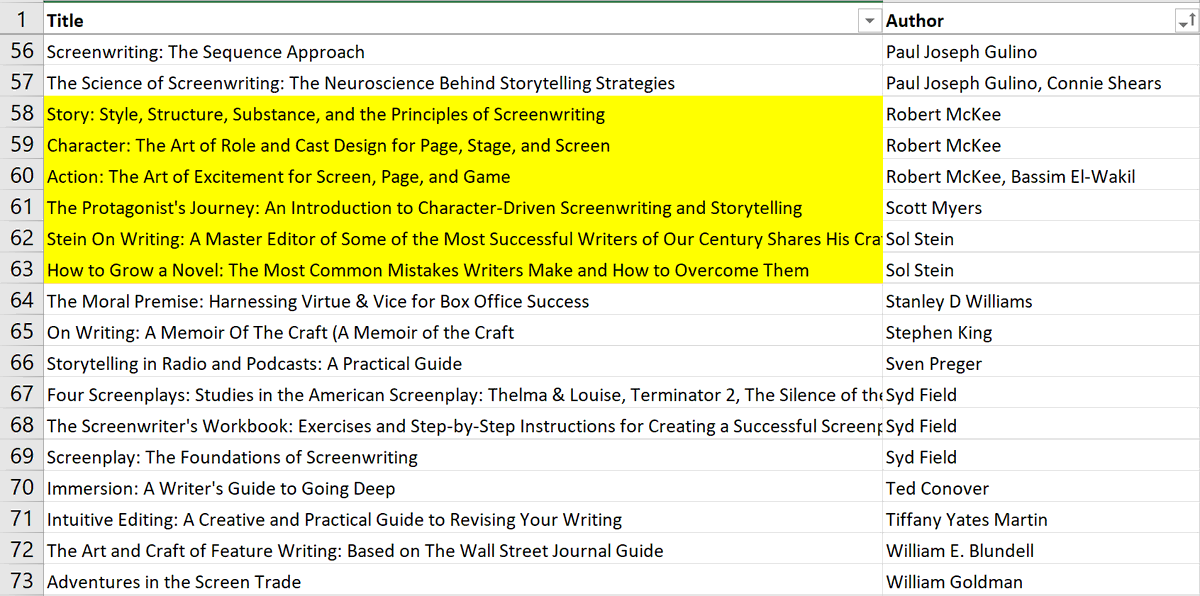
Task: Click the 'Stein On Writing' title cell
Action: tap(463, 239)
